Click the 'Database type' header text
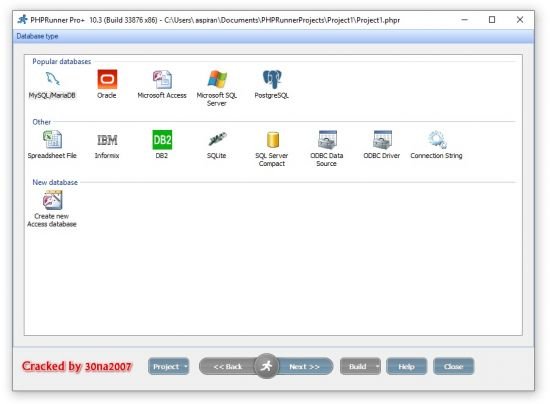Screen dimensions: 550x404 [x=37, y=36]
